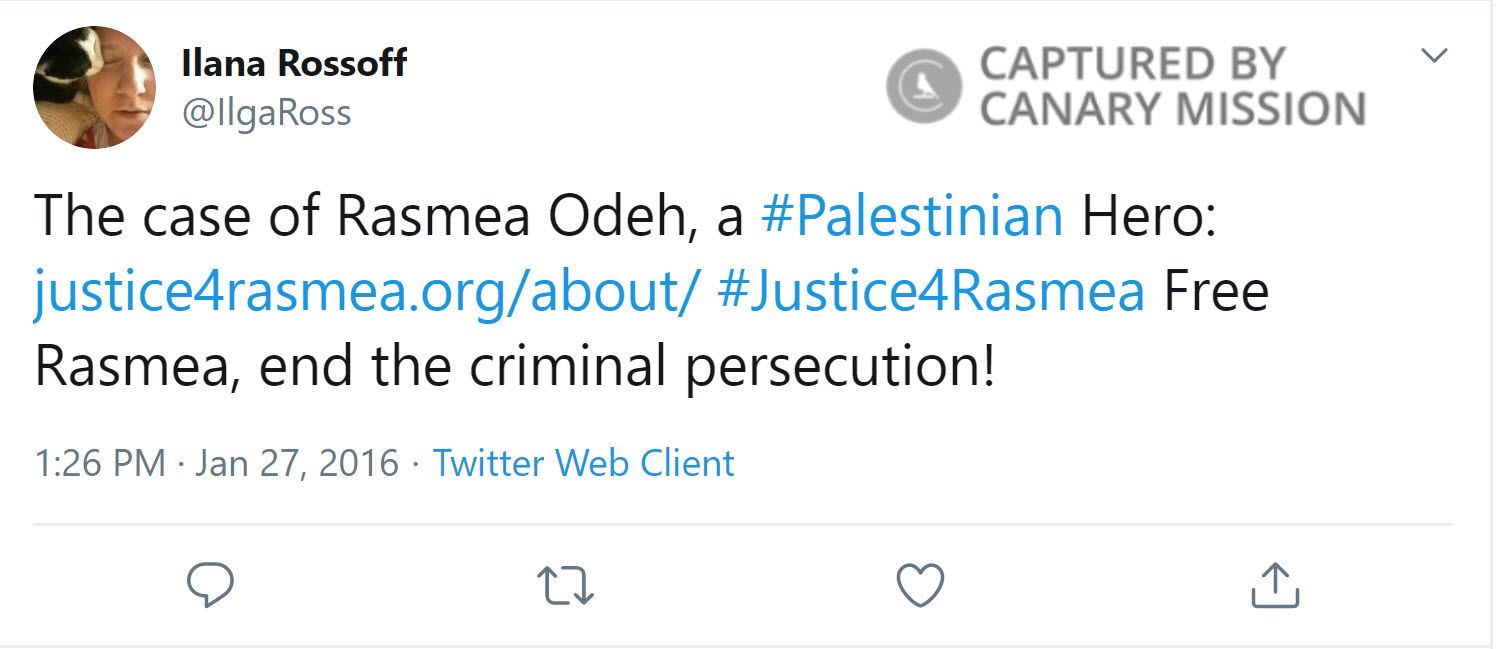Click the Canary Mission bird logo

click(924, 86)
